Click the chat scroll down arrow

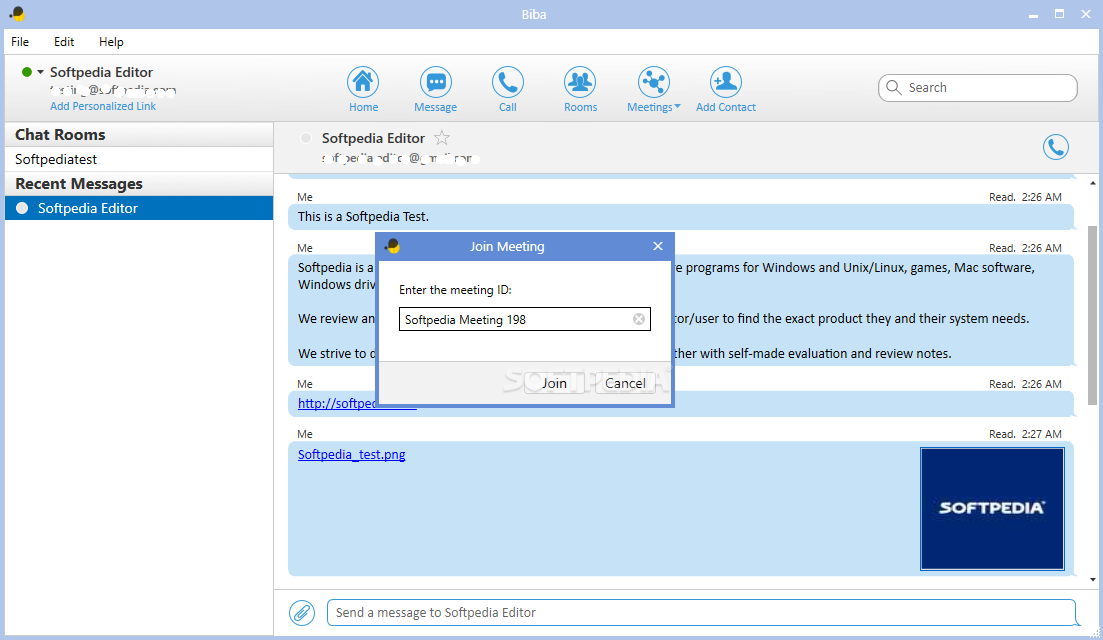(1092, 580)
